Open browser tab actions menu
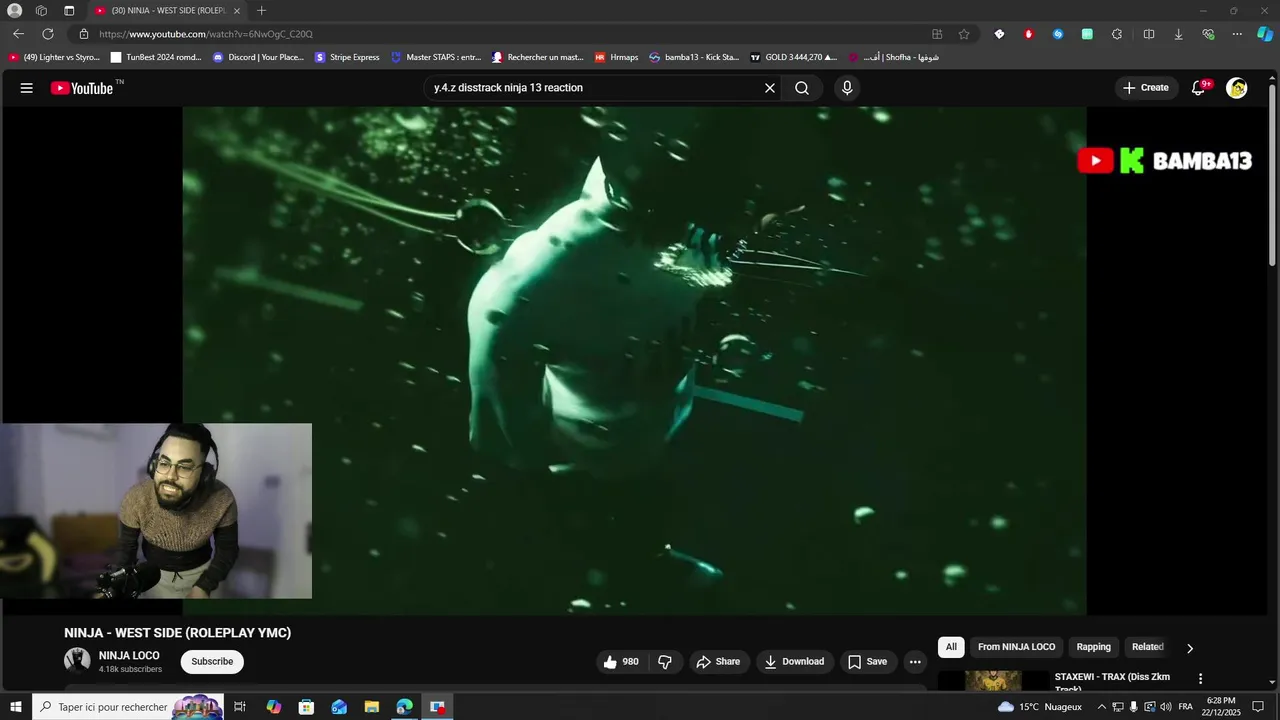1280x720 pixels. pos(69,11)
